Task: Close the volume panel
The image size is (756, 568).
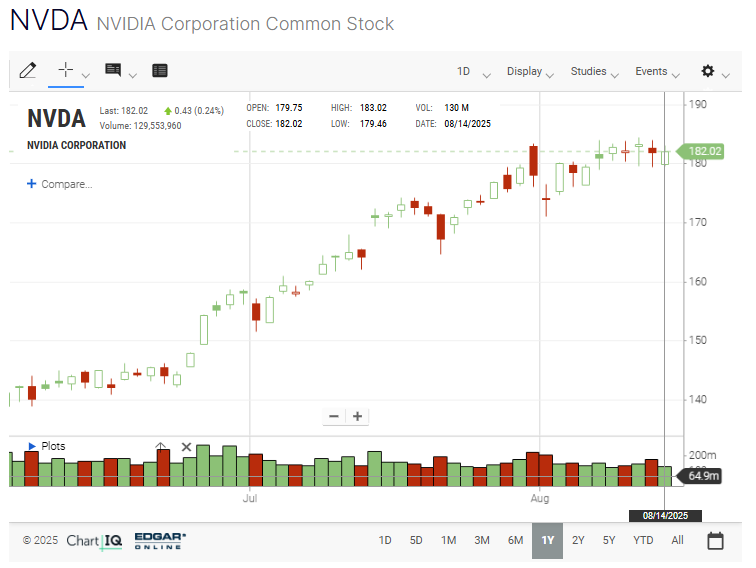Action: (186, 447)
